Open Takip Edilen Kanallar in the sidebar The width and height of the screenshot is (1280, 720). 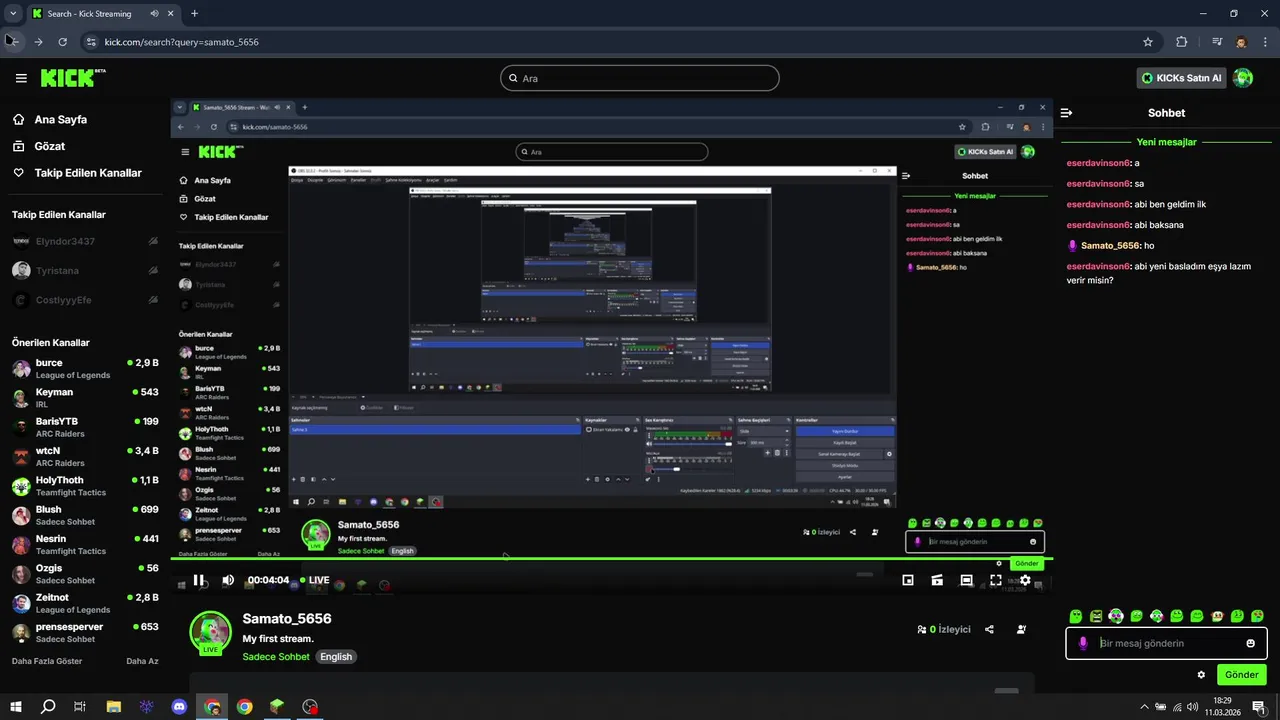[77, 173]
